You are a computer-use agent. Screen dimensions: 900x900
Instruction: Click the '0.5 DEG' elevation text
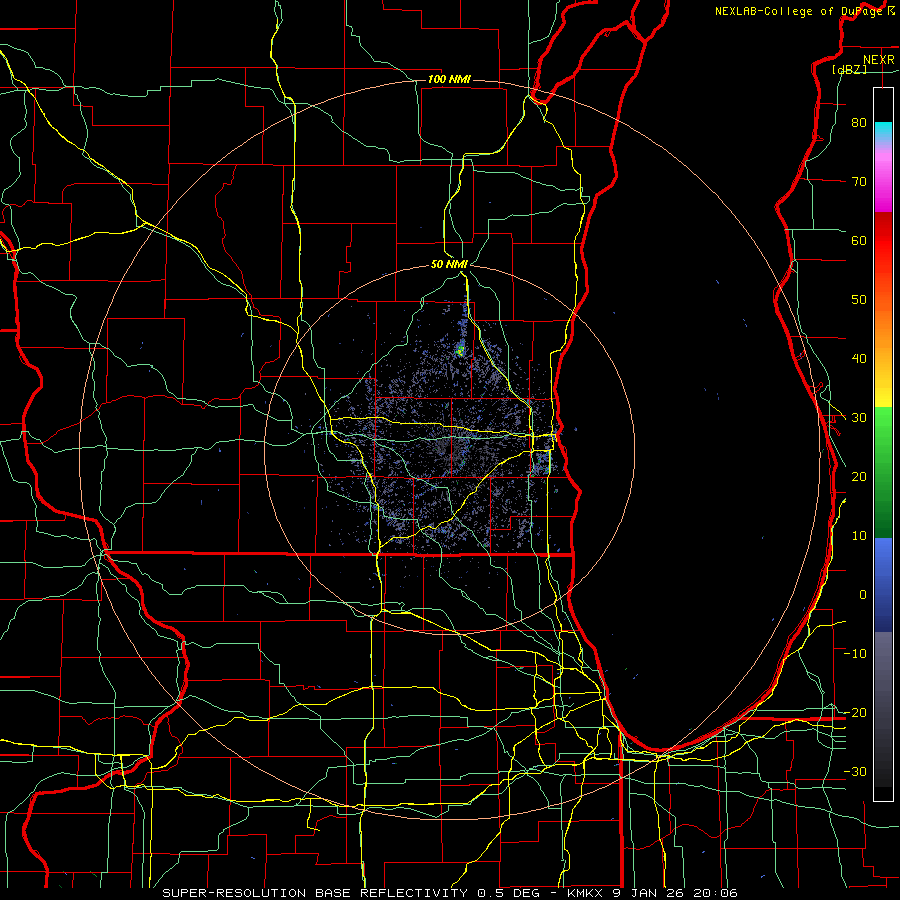[x=510, y=893]
